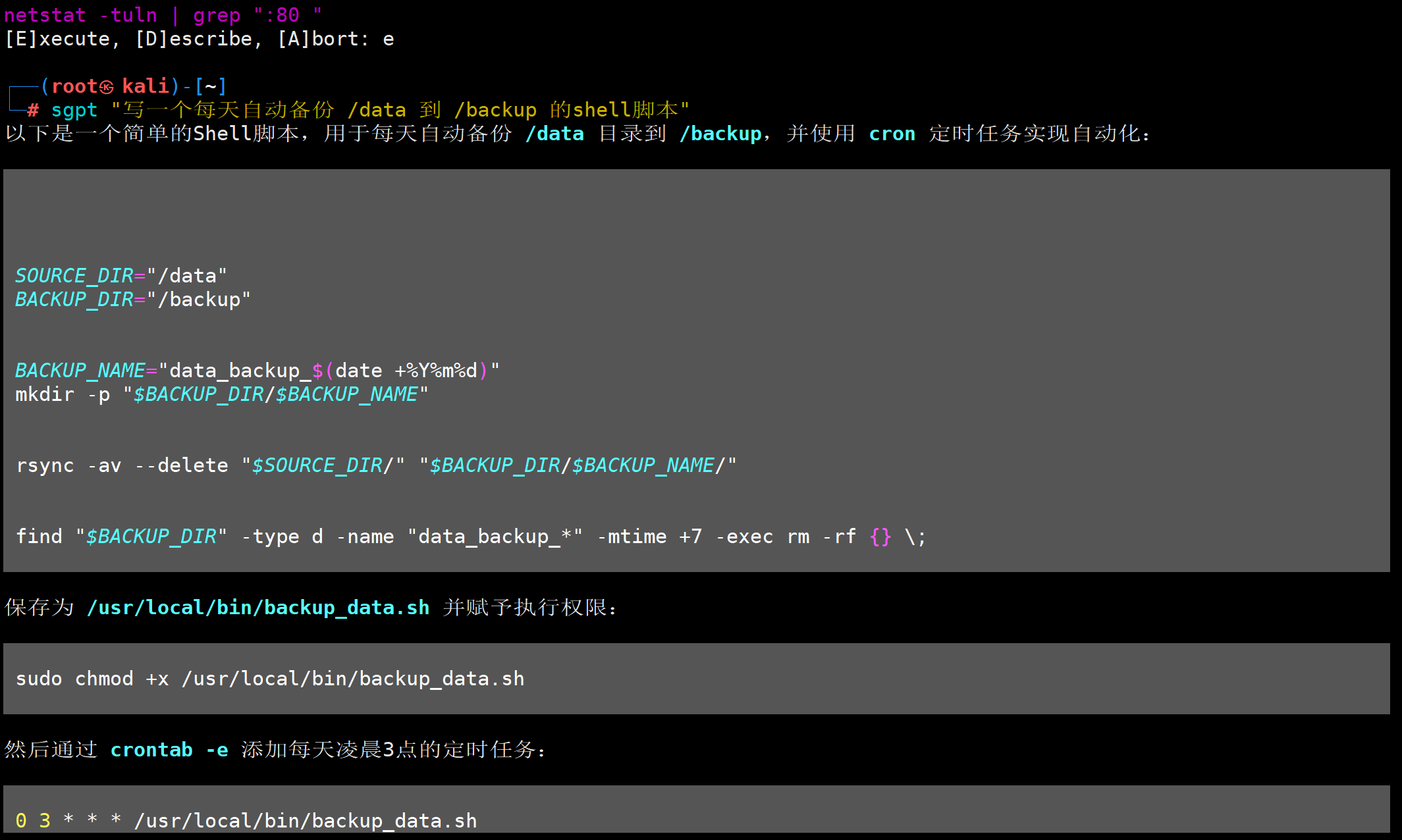Click the Kali skull icon in the prompt
1402x840 pixels.
[107, 87]
